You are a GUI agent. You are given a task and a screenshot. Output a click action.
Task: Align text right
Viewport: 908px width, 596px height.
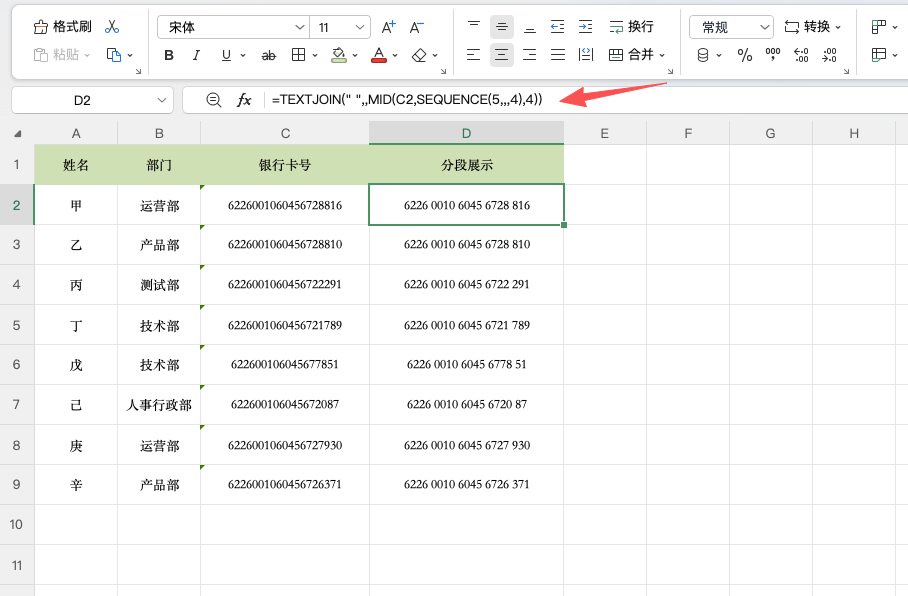pos(529,55)
